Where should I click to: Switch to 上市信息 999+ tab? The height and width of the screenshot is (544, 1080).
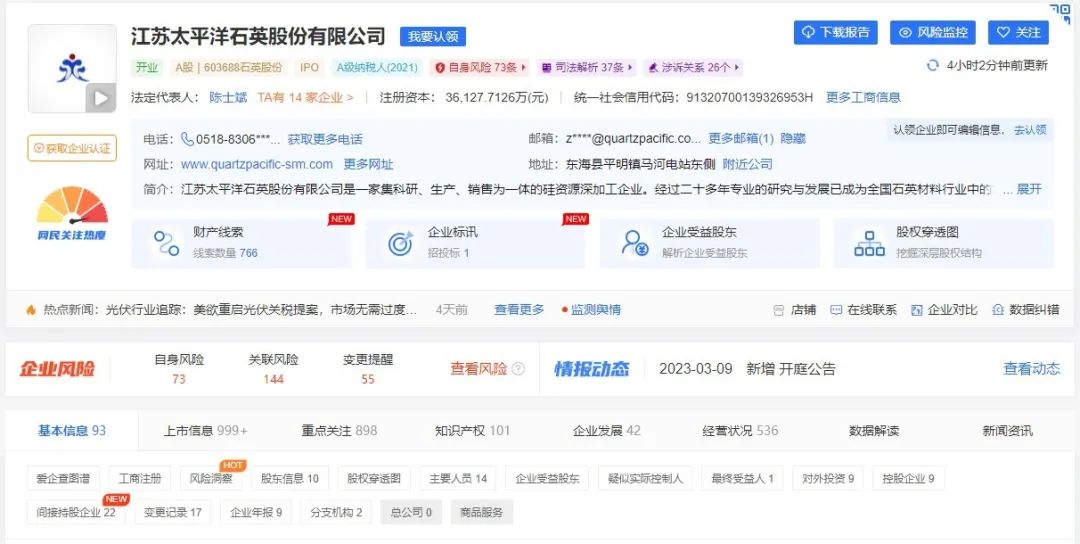pos(205,430)
